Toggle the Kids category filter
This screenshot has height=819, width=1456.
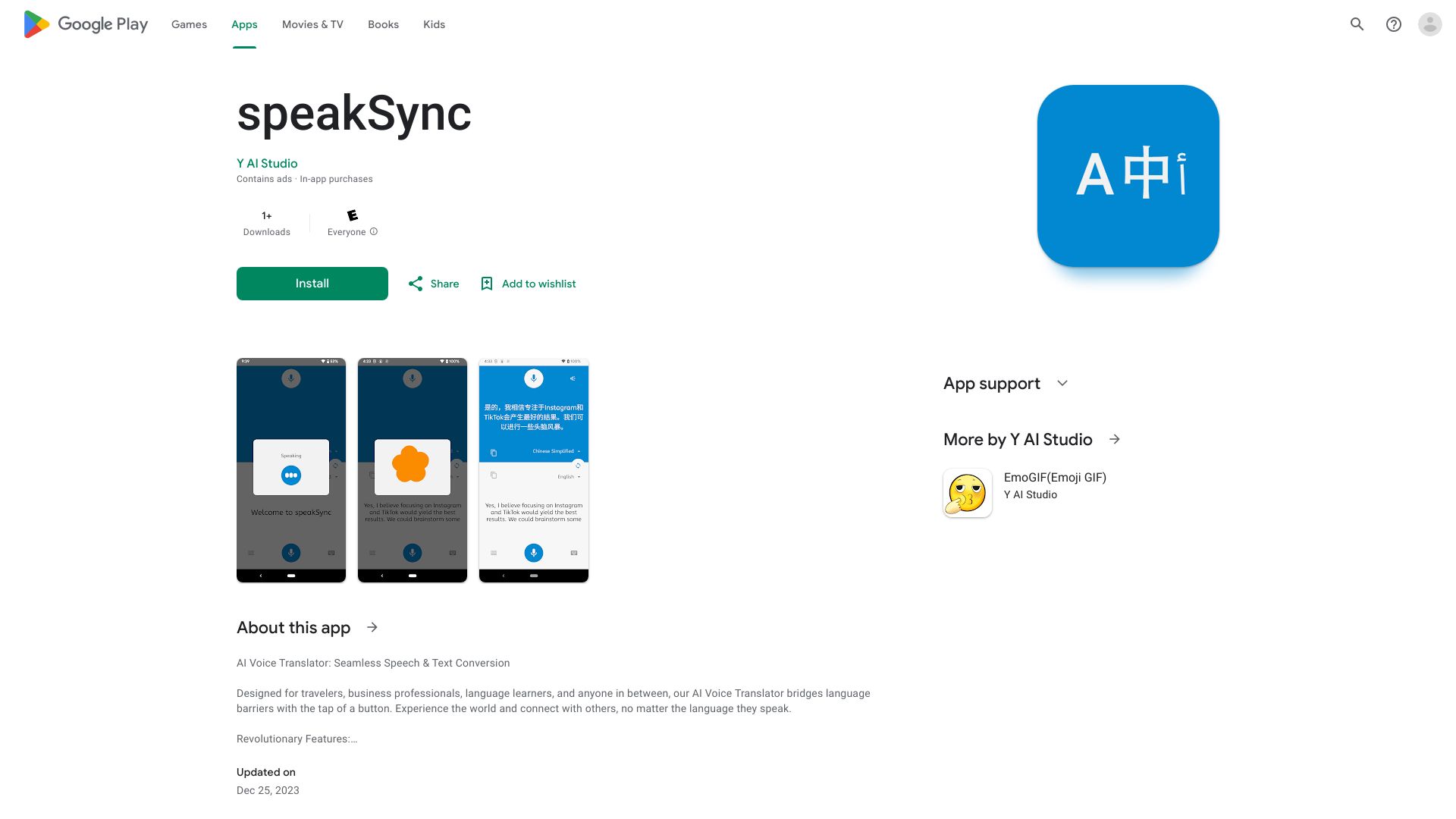[x=433, y=24]
